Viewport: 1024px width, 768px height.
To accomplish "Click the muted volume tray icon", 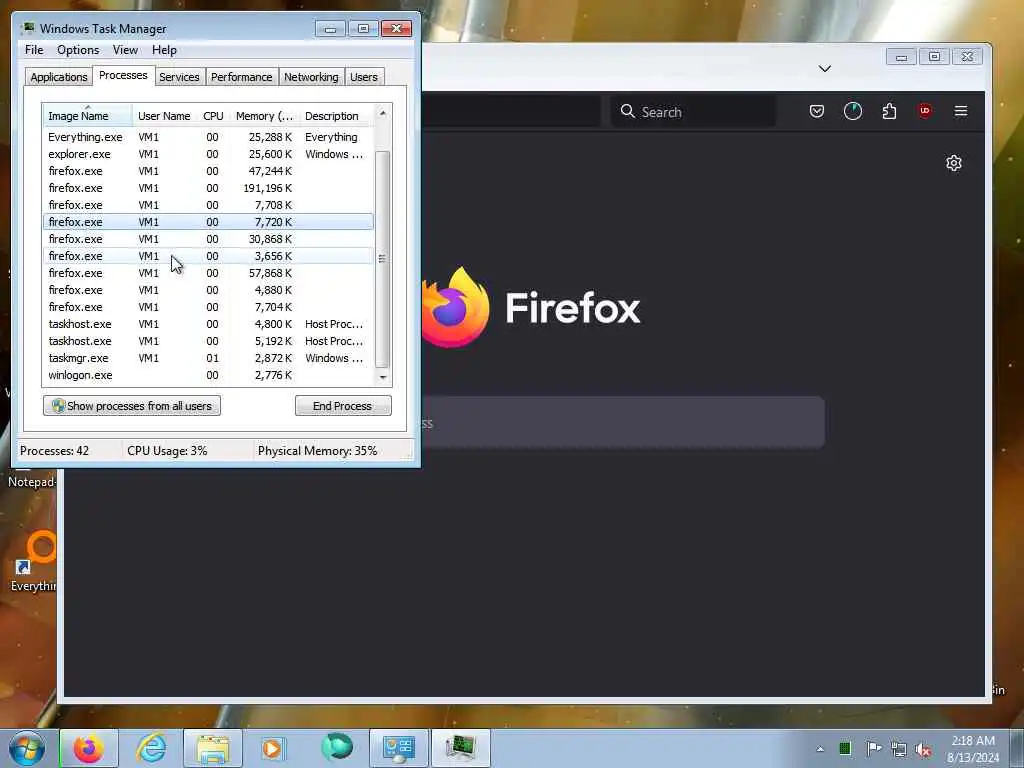I will click(923, 750).
